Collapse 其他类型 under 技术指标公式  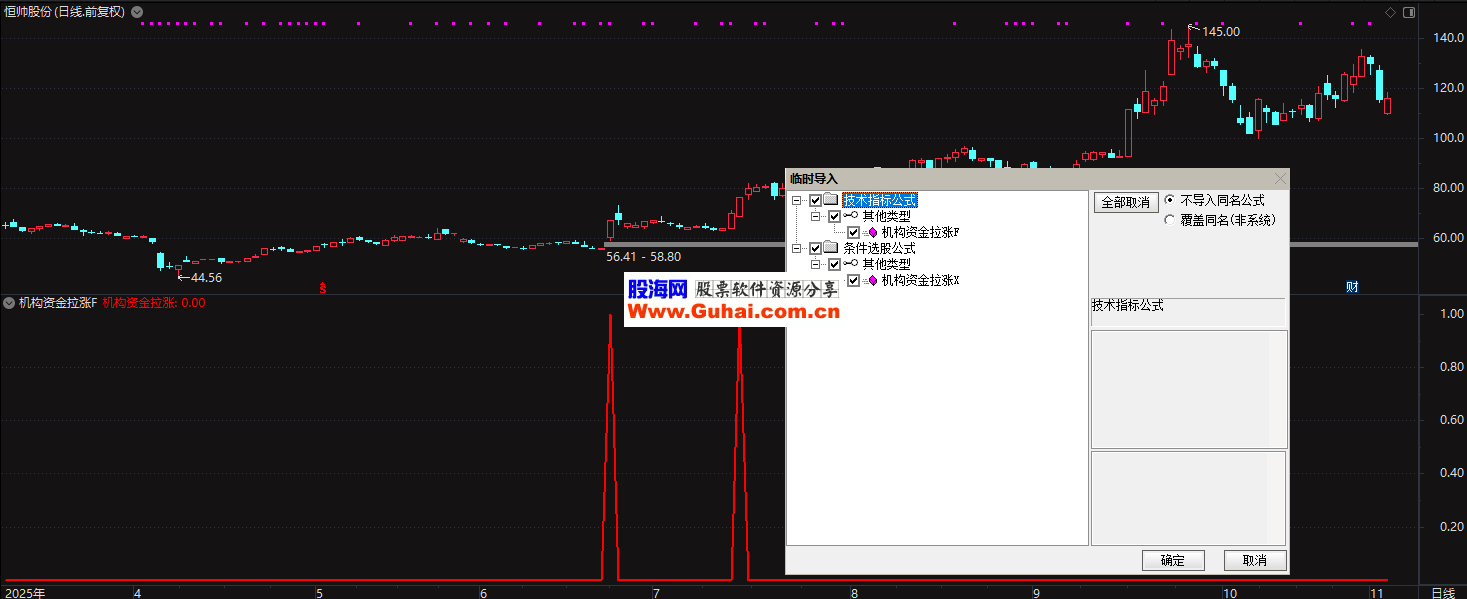pyautogui.click(x=816, y=216)
